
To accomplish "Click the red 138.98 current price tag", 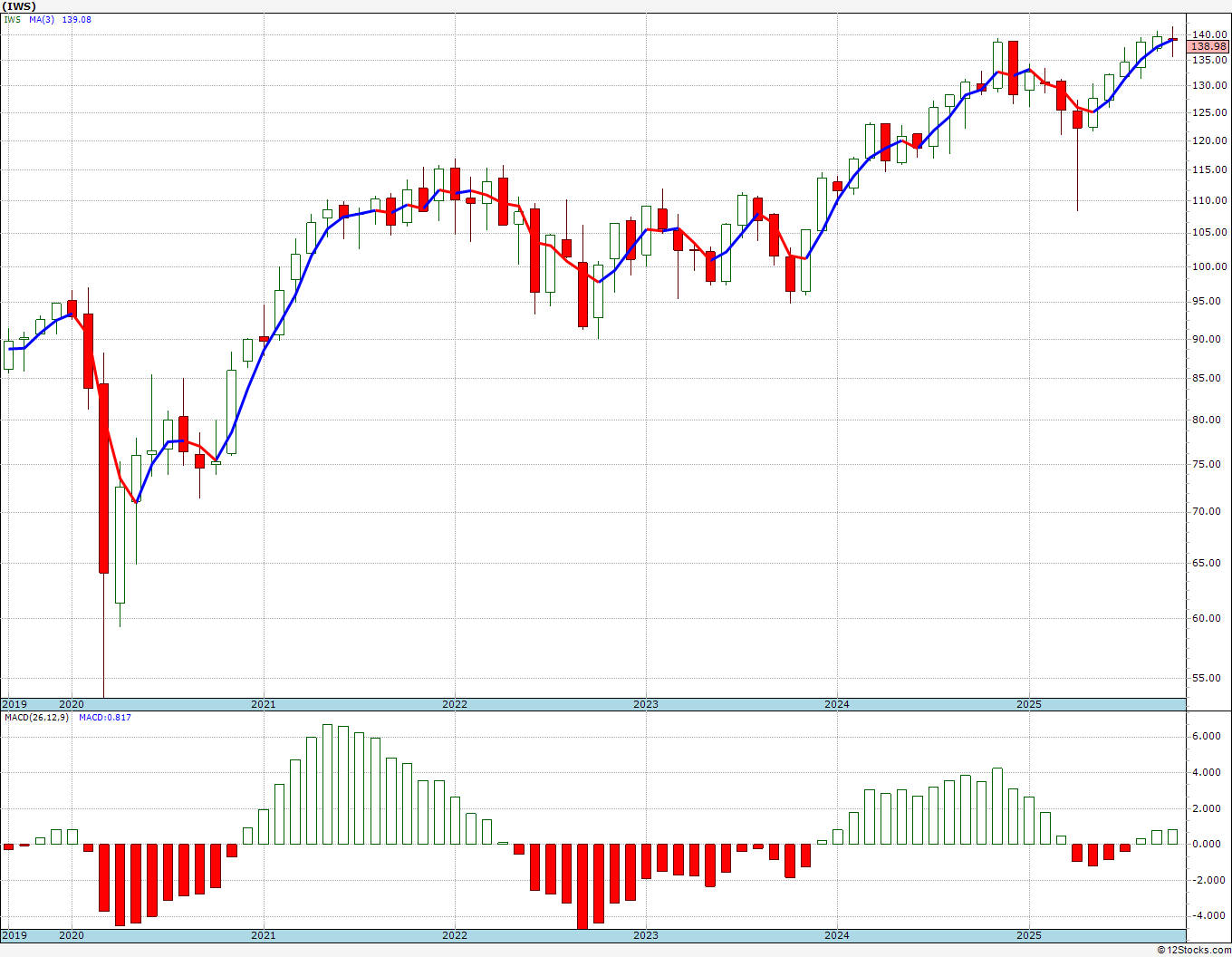I will 1208,46.
